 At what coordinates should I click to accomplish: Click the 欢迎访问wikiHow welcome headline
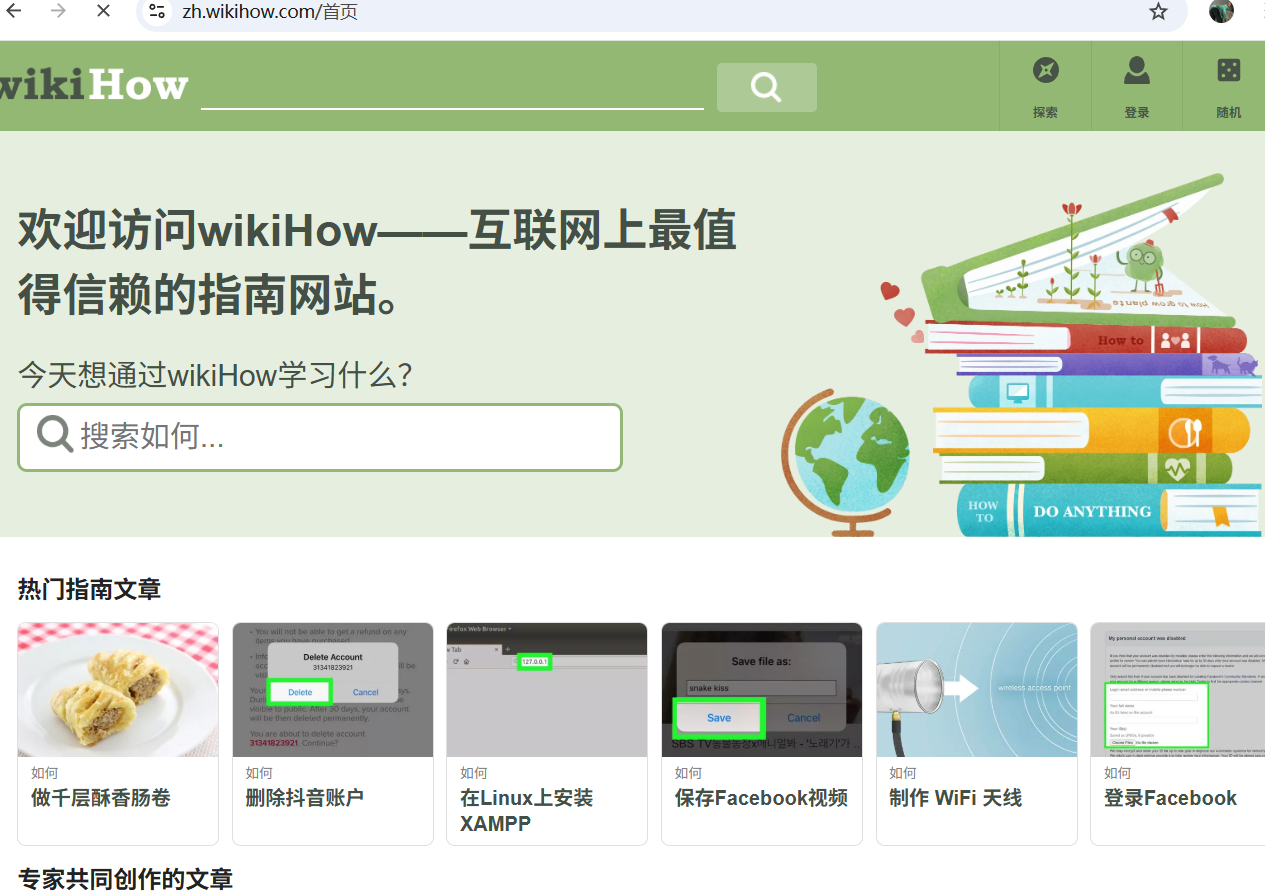point(378,262)
